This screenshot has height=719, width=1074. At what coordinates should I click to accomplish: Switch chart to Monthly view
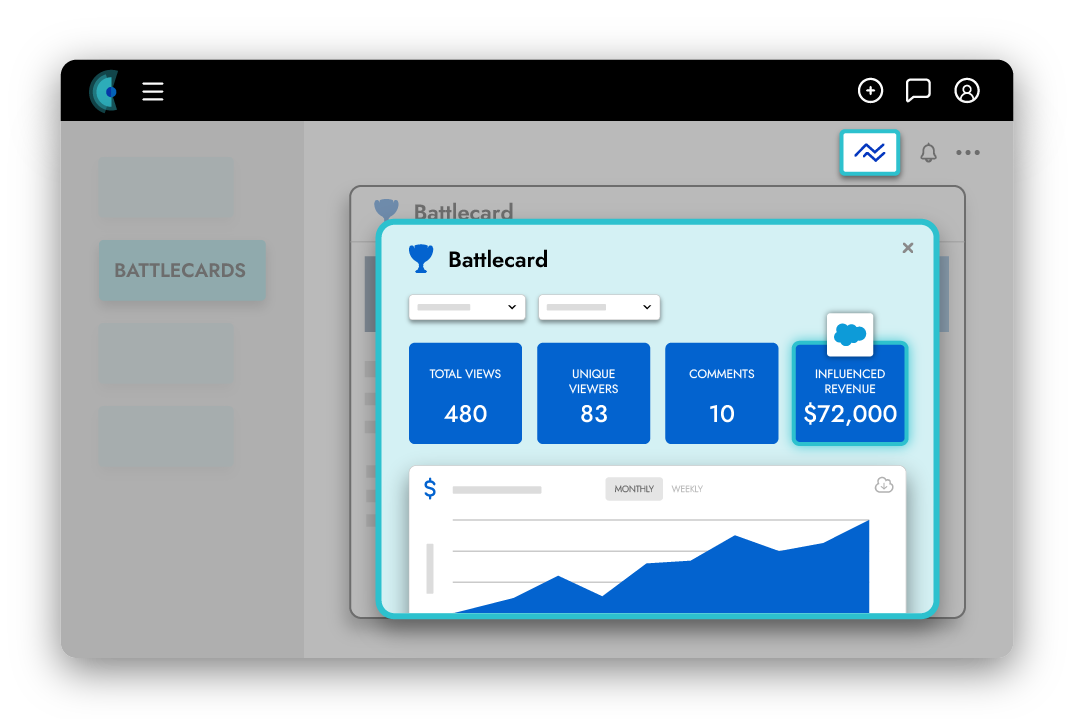tap(634, 489)
